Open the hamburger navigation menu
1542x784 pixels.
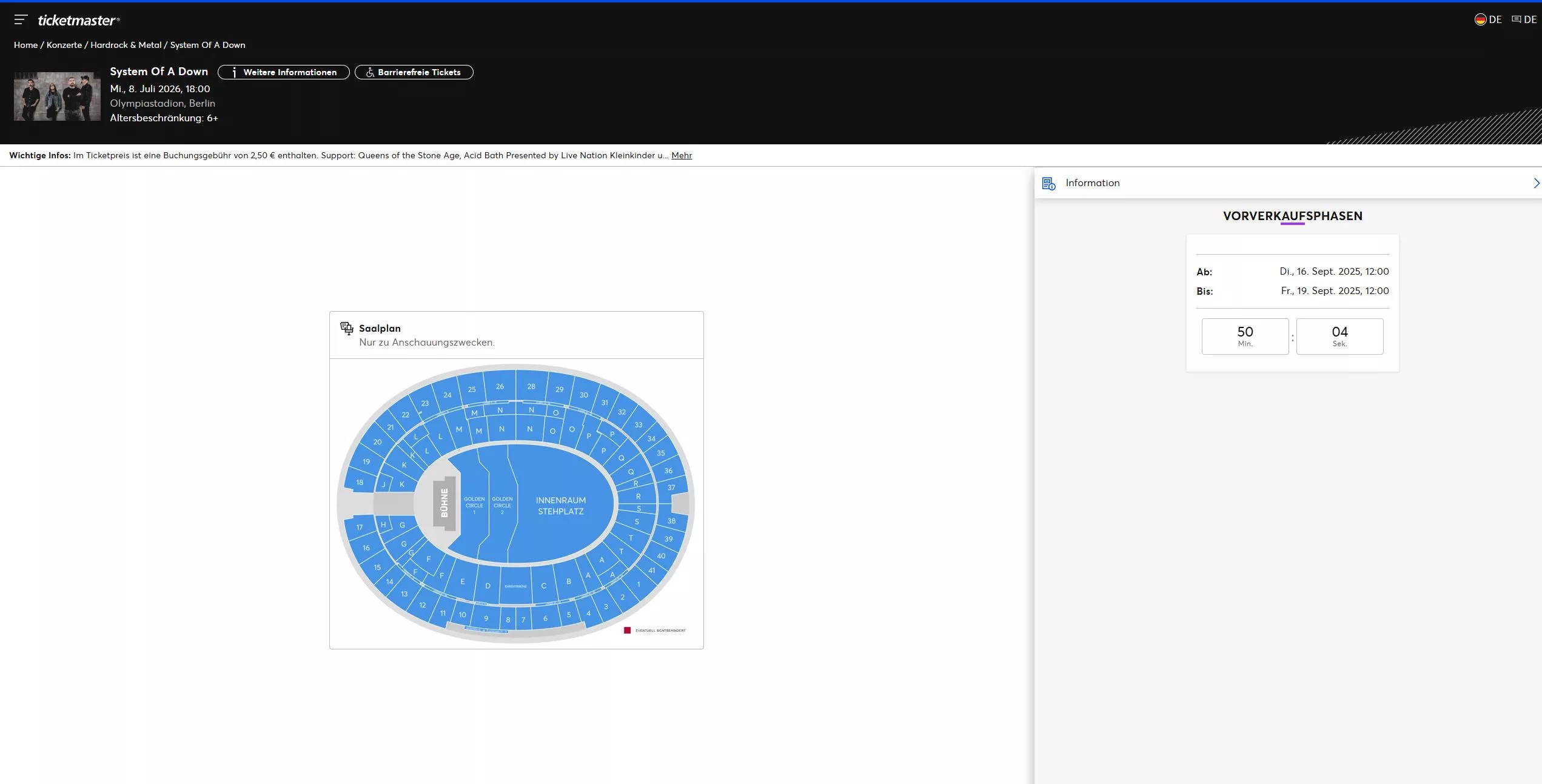click(x=21, y=20)
